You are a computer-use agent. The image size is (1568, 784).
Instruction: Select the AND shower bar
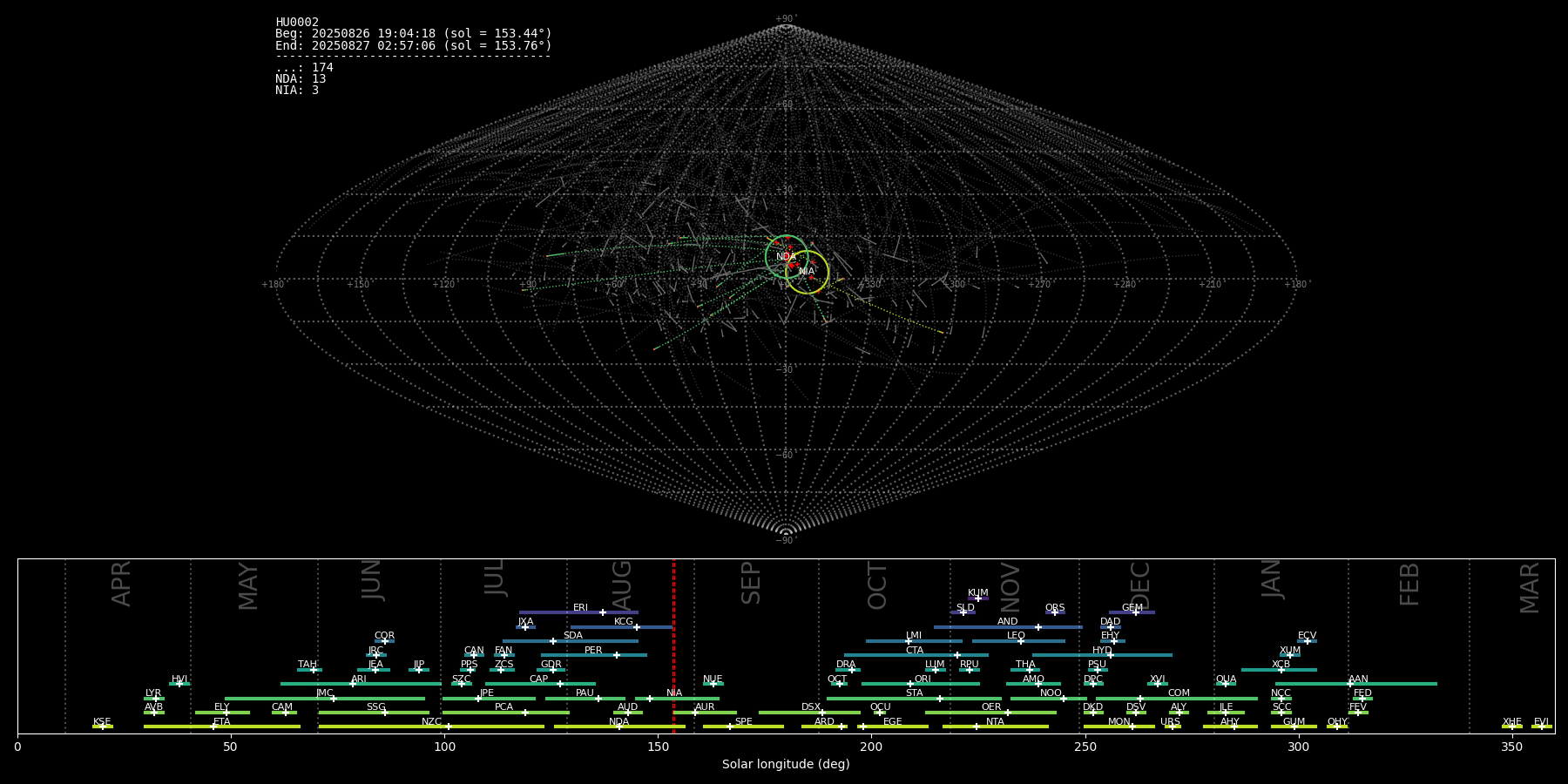pyautogui.click(x=1008, y=627)
